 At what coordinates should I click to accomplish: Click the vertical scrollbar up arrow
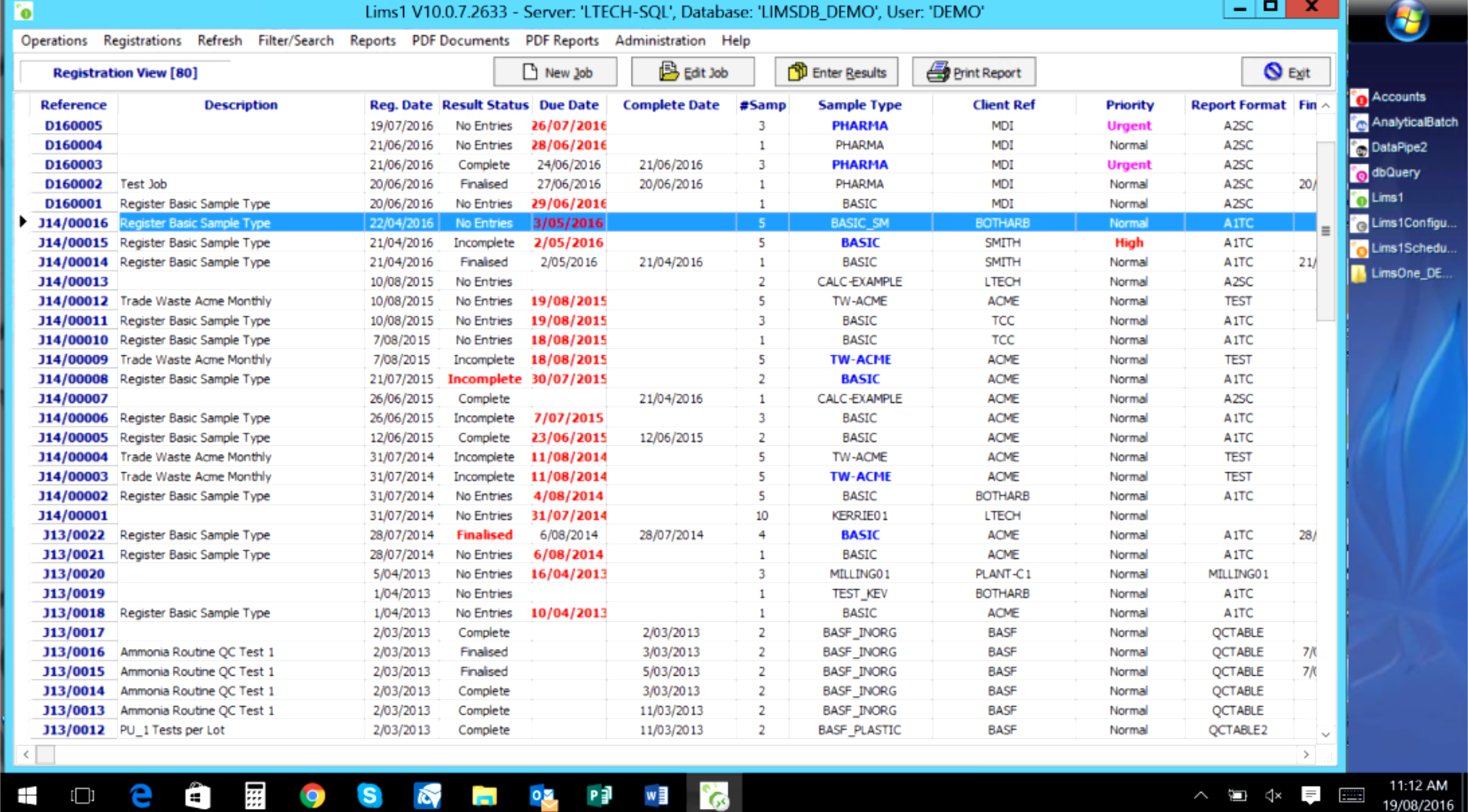(x=1326, y=105)
